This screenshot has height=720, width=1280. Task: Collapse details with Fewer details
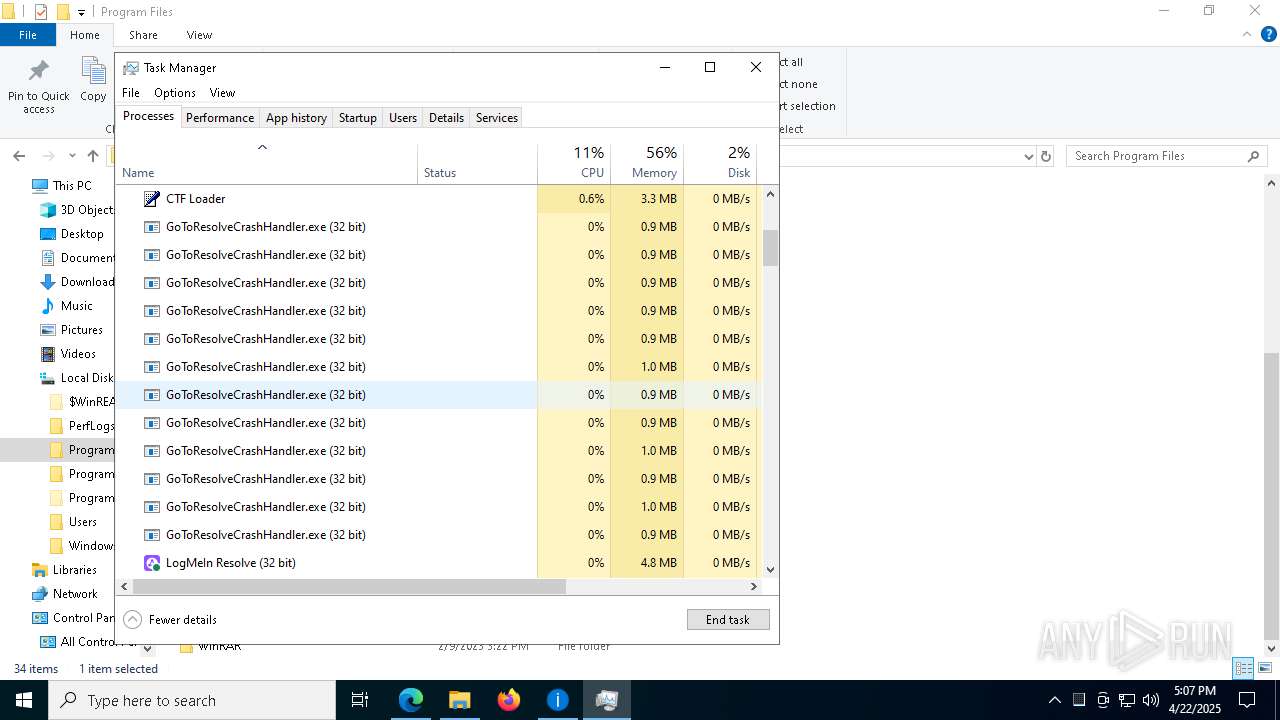pyautogui.click(x=170, y=620)
